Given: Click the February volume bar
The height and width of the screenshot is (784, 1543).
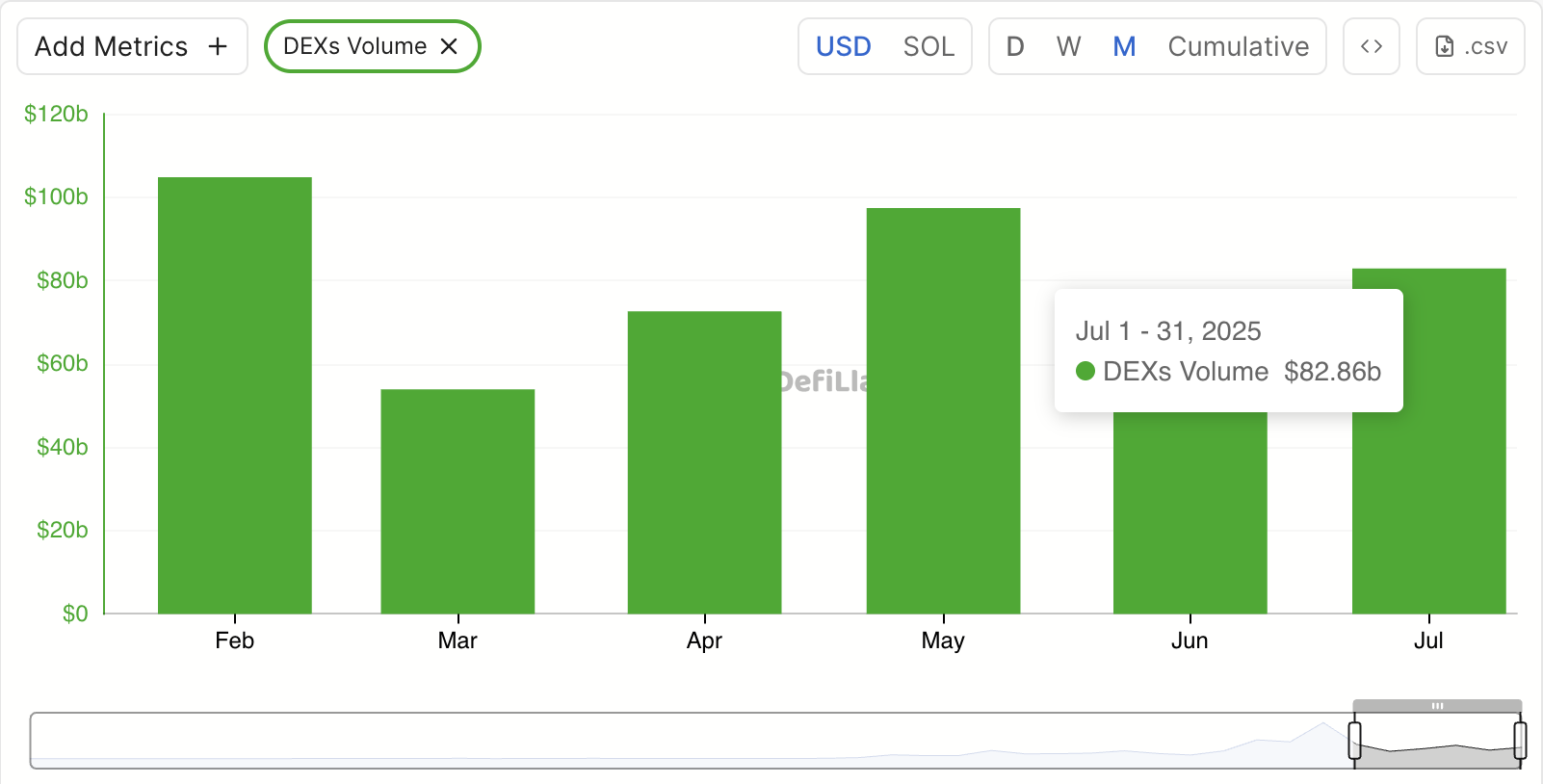Looking at the screenshot, I should 235,395.
